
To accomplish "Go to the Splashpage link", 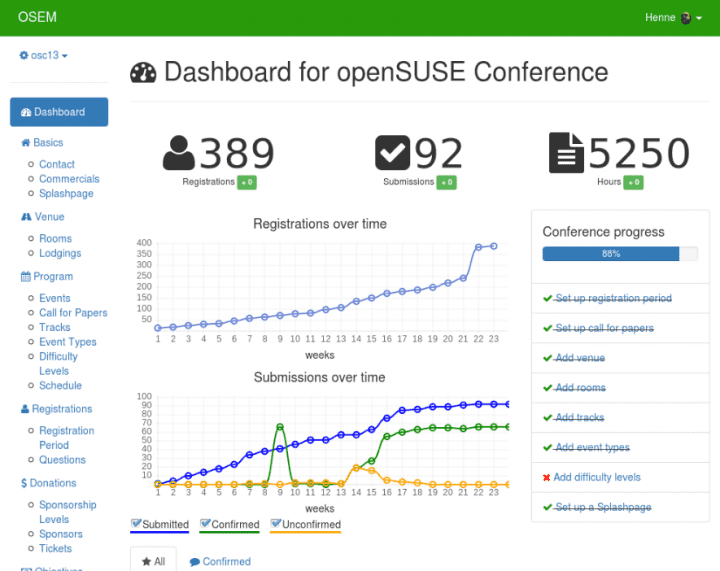I will coord(66,194).
